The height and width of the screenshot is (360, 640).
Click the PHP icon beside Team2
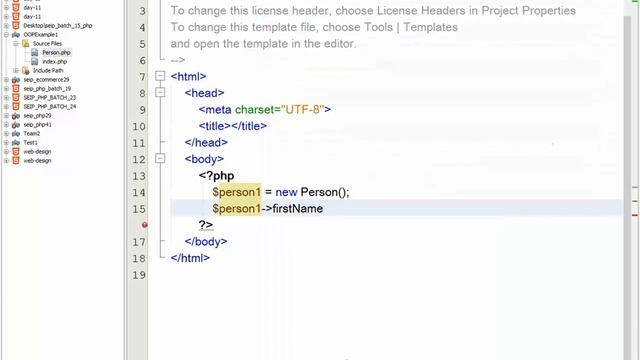coord(16,133)
